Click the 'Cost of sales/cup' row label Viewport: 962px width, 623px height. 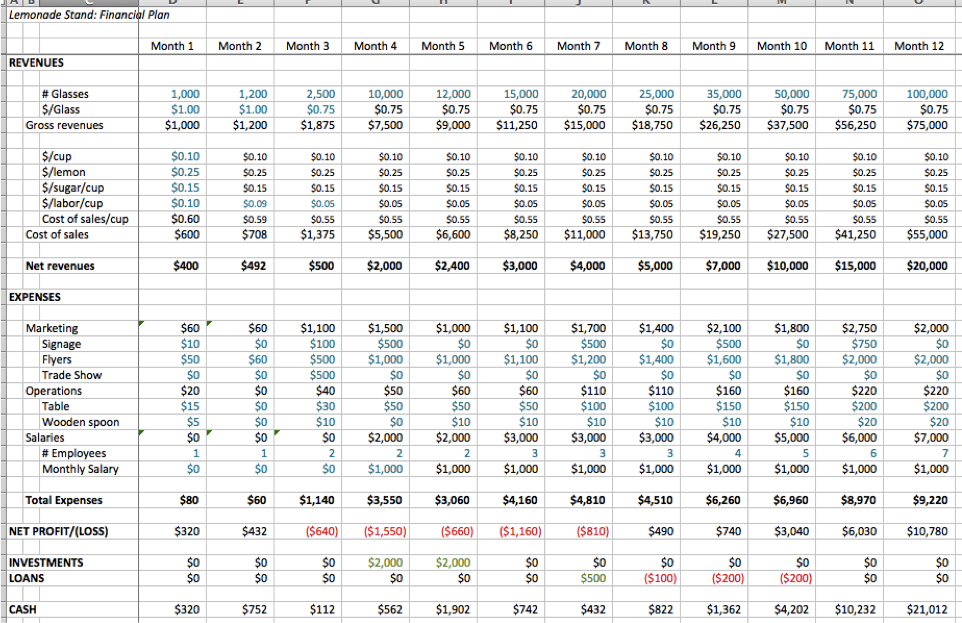click(x=85, y=219)
